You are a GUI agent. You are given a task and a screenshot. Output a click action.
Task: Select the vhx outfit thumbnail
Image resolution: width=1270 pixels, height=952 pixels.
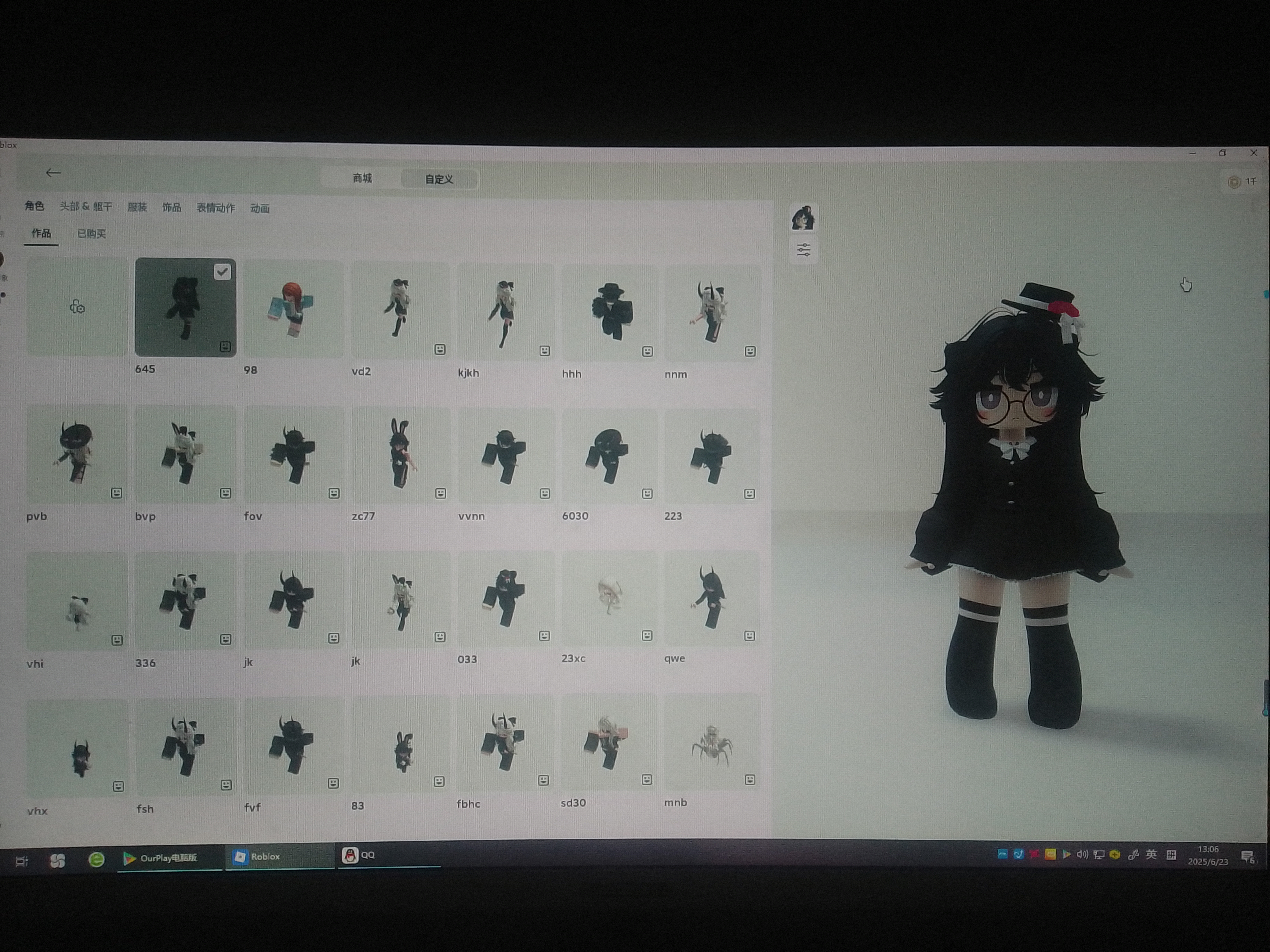coord(77,748)
